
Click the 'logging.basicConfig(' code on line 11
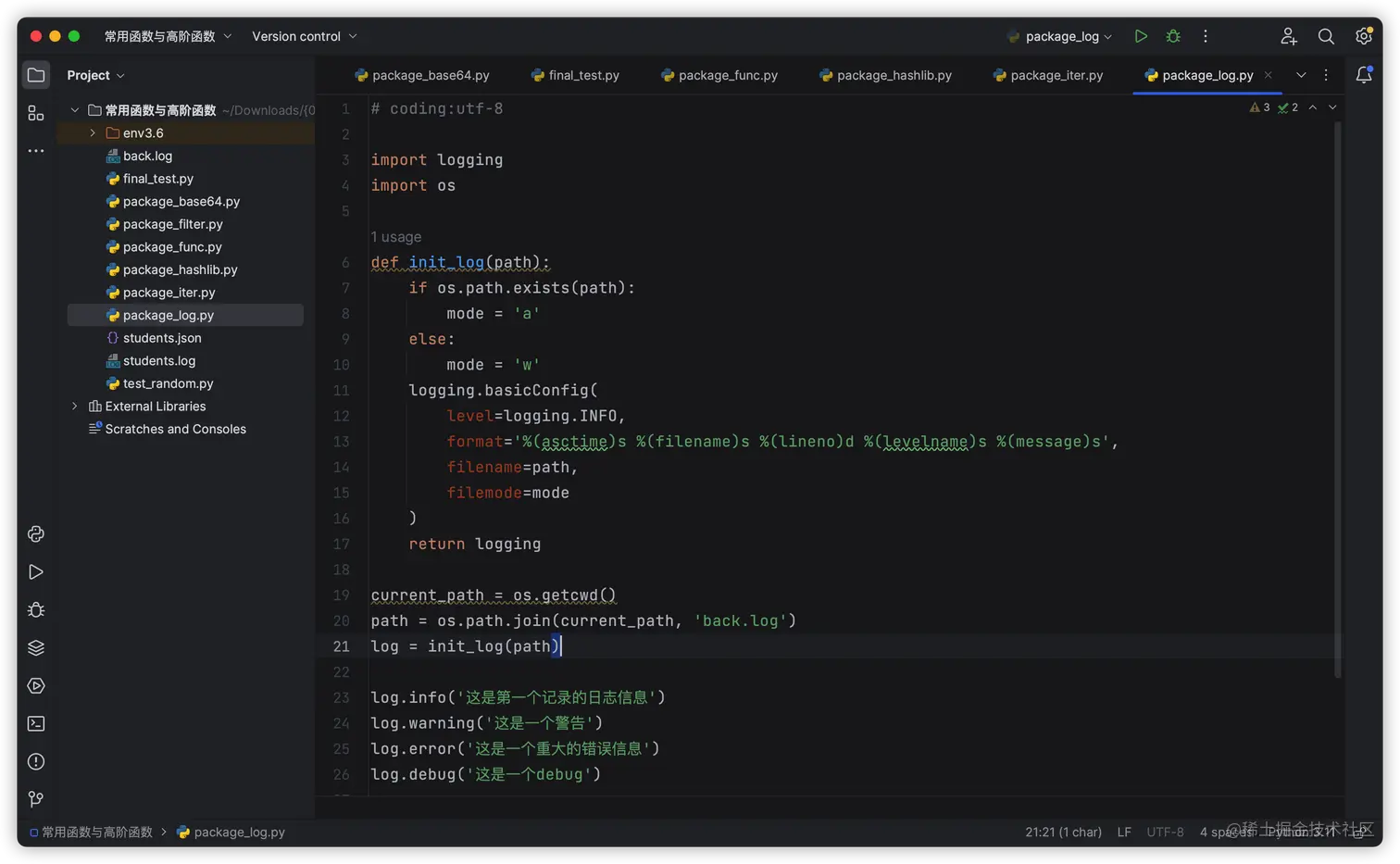(504, 391)
